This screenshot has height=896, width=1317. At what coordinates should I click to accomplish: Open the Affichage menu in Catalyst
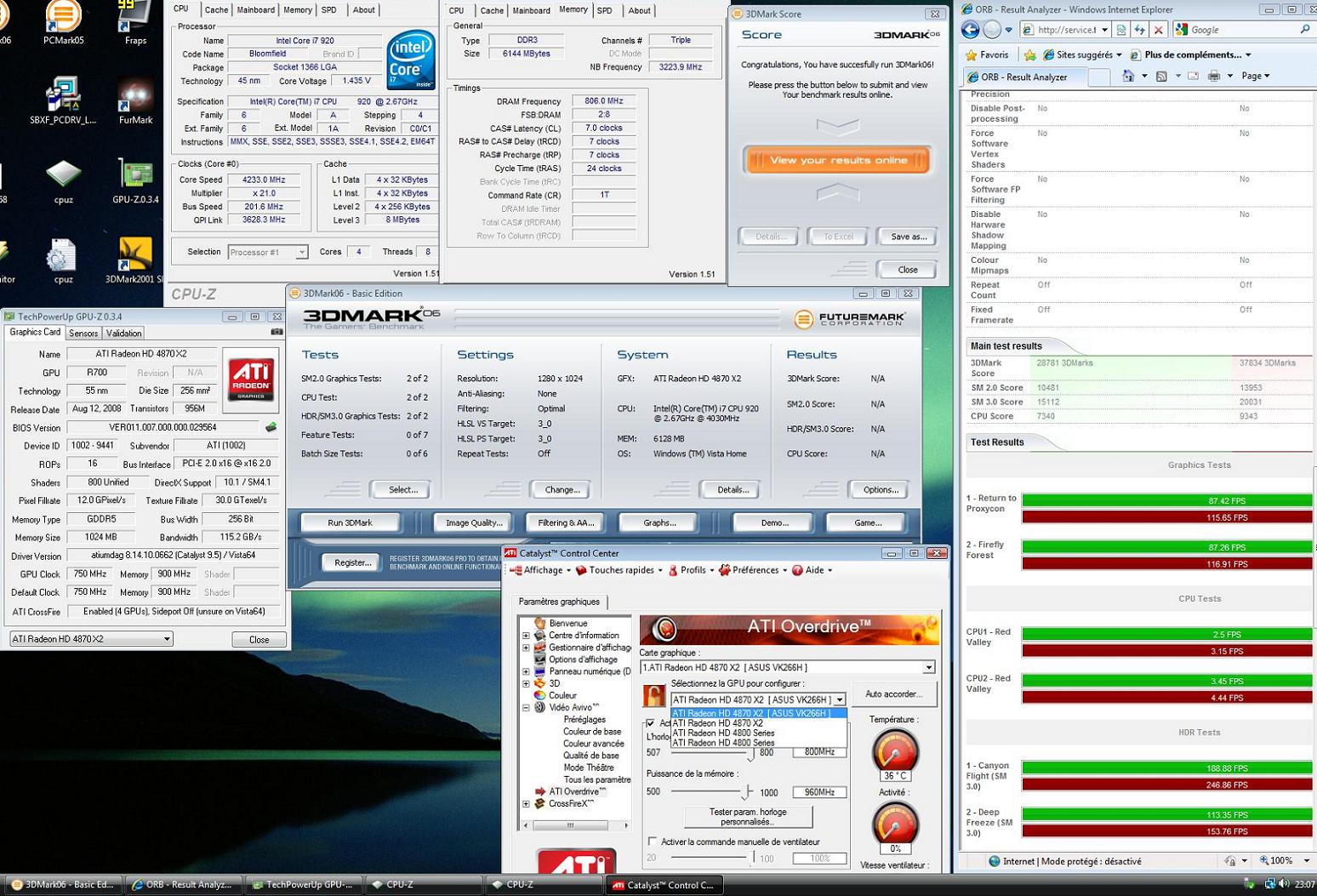pos(540,570)
